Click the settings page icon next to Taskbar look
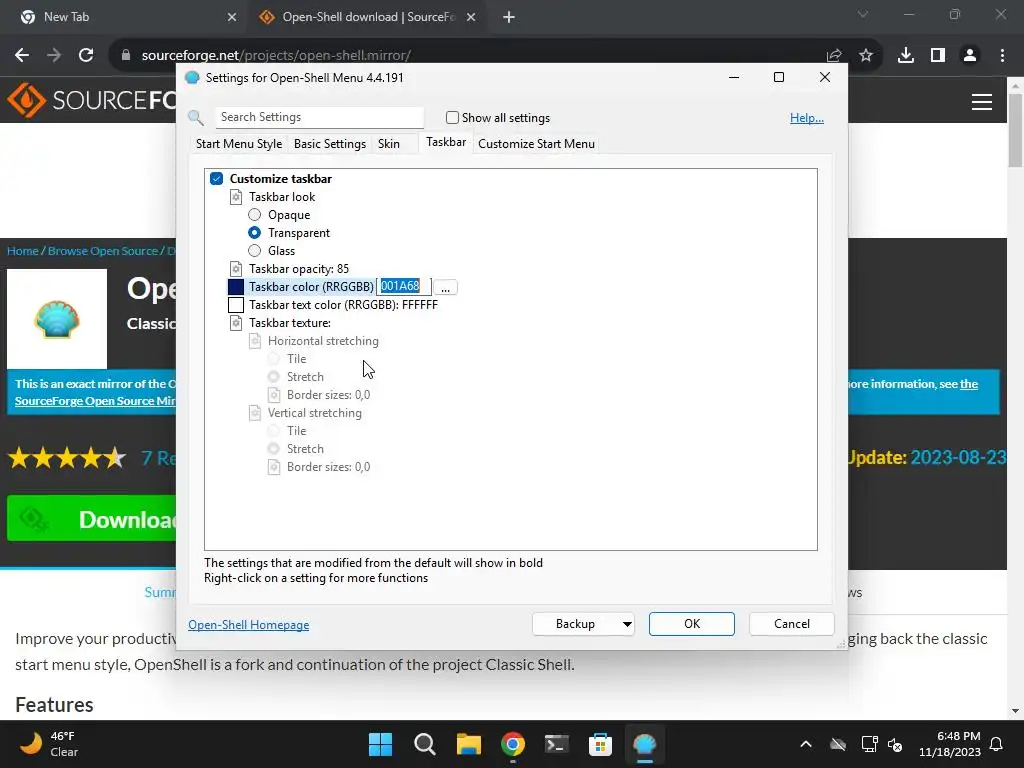This screenshot has width=1024, height=768. tap(236, 197)
